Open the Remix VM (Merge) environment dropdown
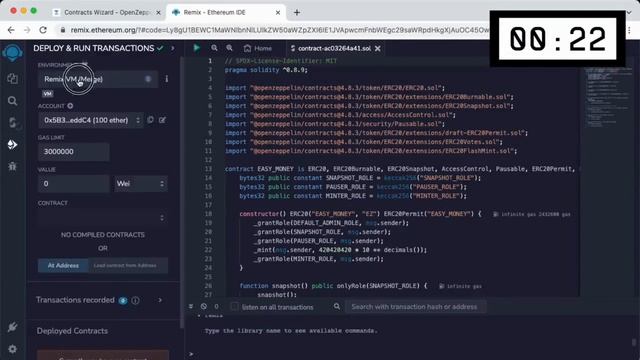Screen dimensions: 640x360 98,79
